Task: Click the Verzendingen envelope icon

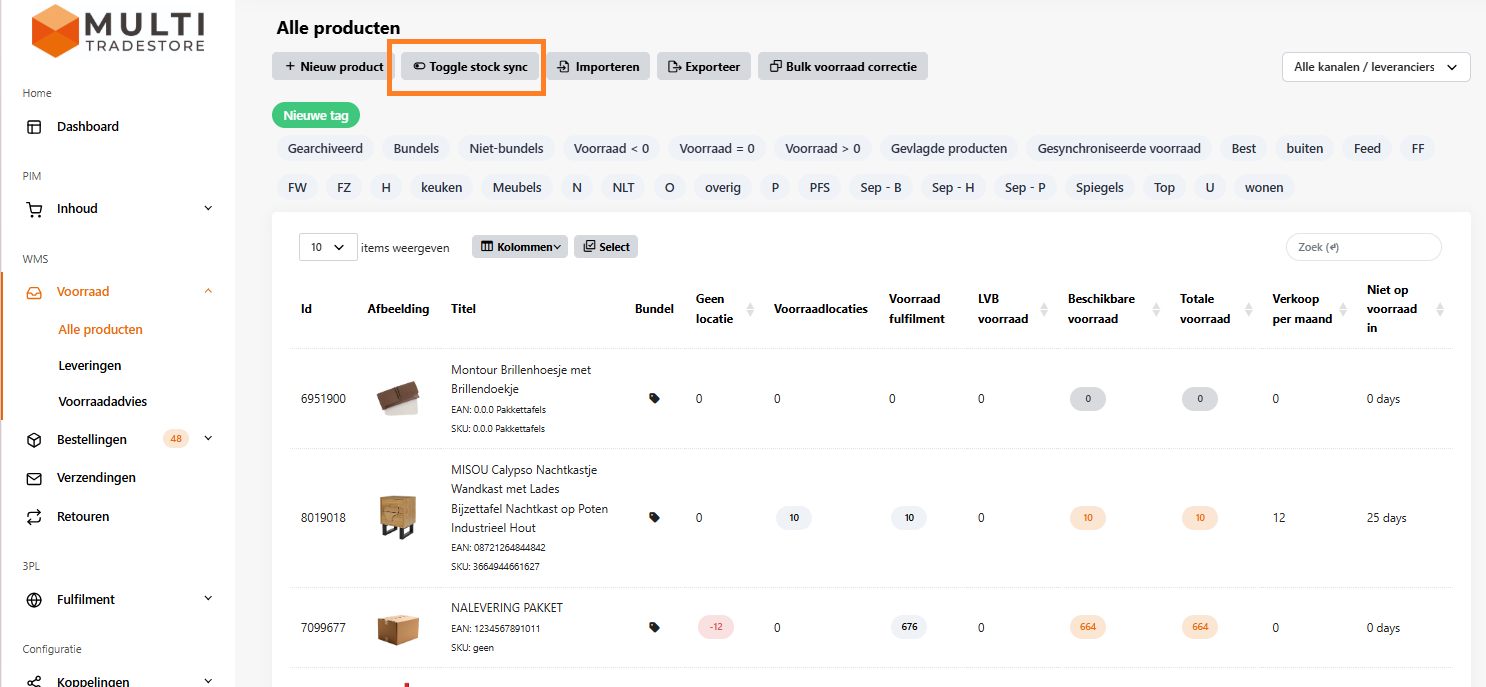Action: [x=34, y=478]
